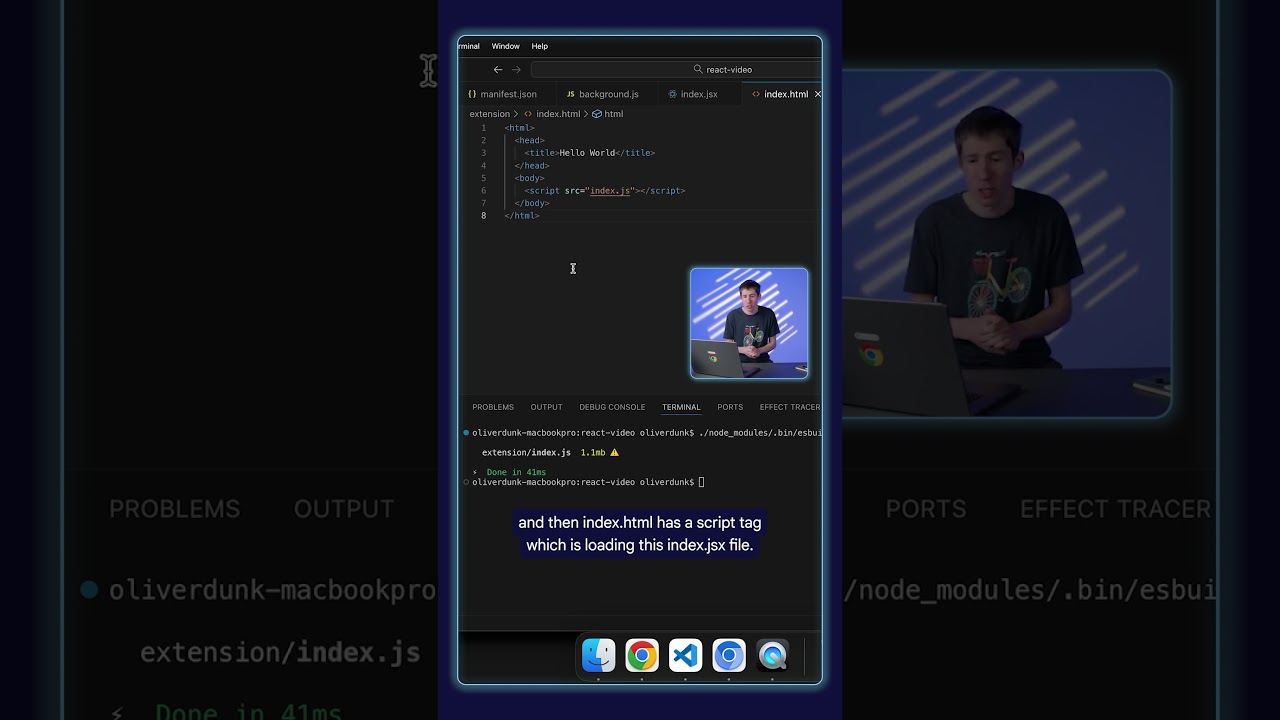1280x720 pixels.
Task: Close the index.html editor tab
Action: 817,94
